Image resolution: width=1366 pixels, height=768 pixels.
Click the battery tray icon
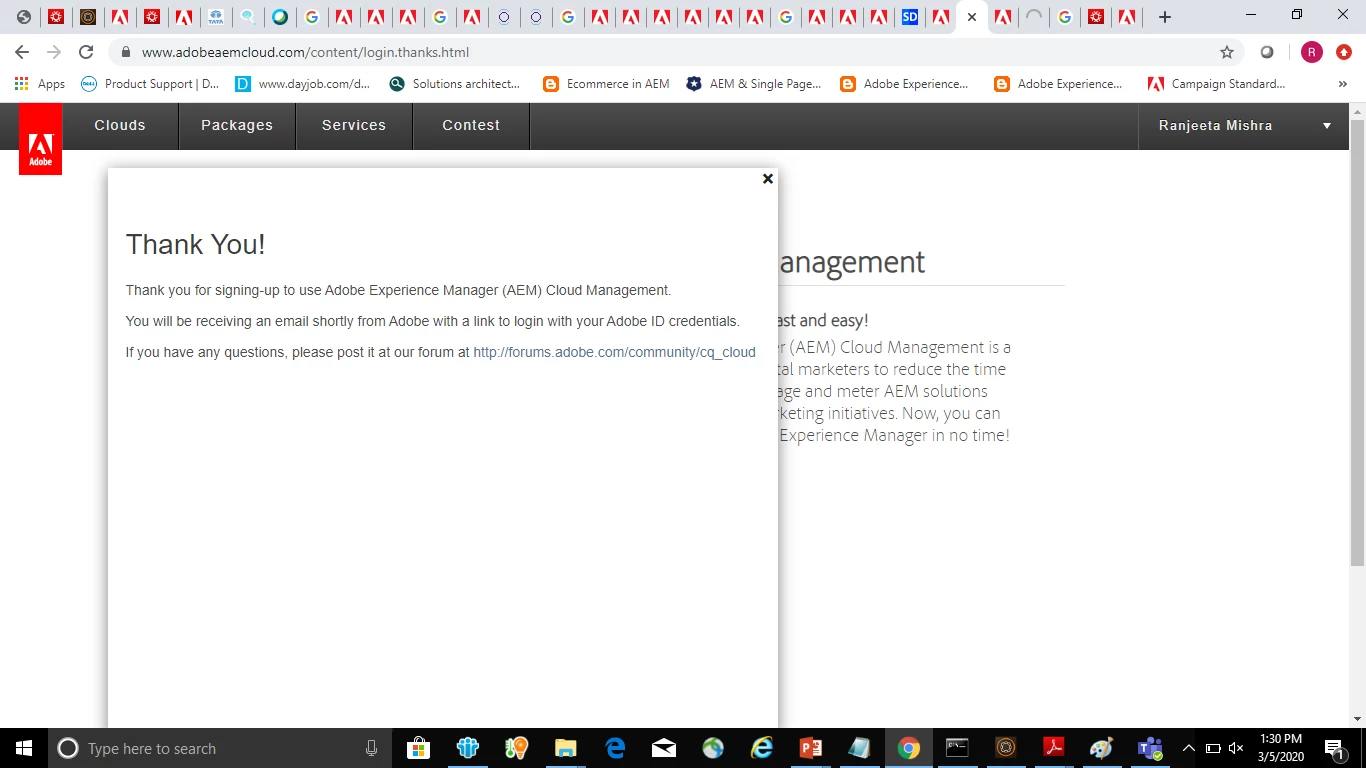pyautogui.click(x=1213, y=748)
